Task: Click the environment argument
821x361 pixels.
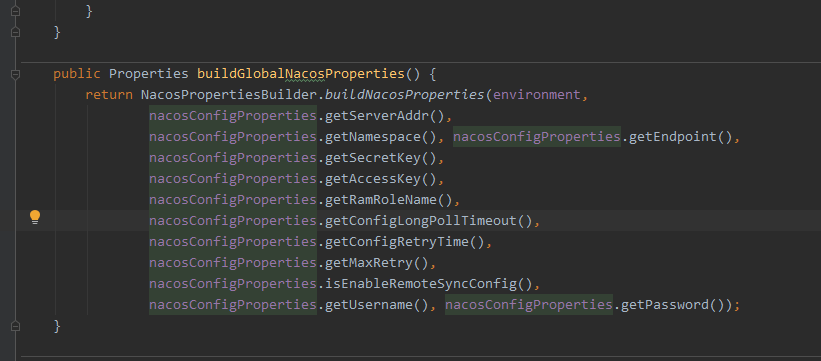Action: [x=537, y=95]
